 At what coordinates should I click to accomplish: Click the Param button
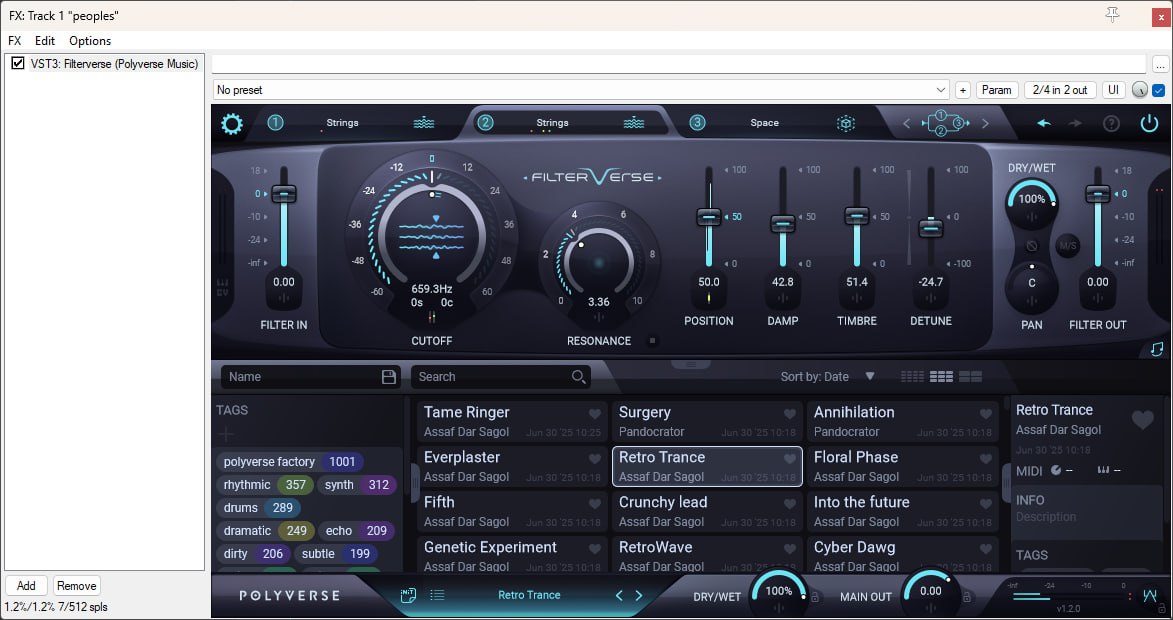(x=996, y=90)
